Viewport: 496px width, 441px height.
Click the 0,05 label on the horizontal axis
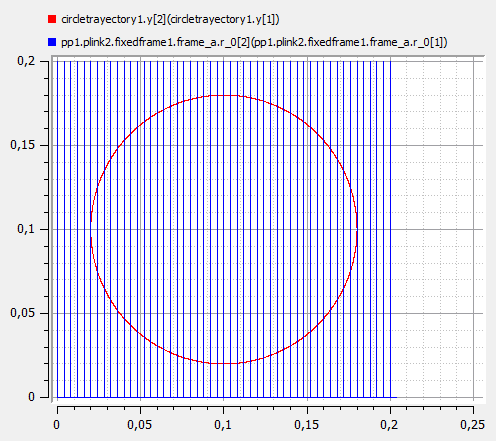[140, 425]
